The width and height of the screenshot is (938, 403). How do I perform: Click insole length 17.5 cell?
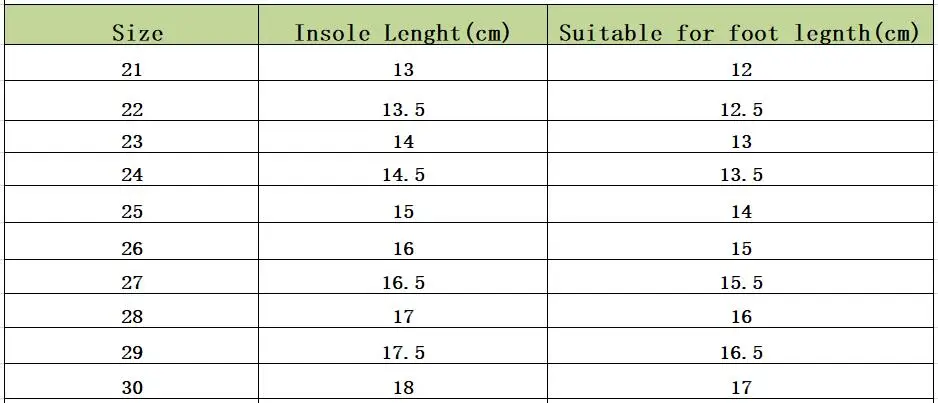point(403,352)
